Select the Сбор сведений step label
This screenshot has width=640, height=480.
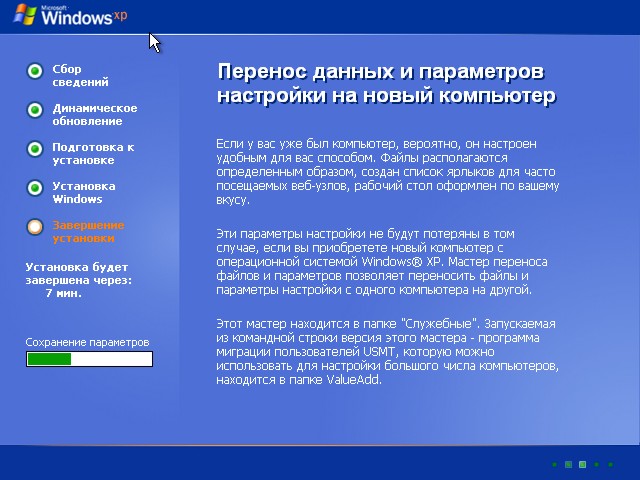80,76
